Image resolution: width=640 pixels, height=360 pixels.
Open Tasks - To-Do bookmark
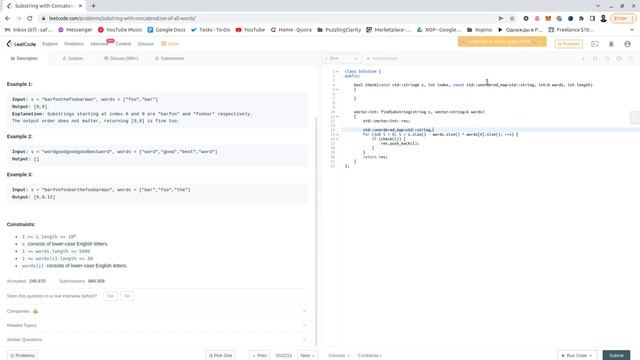[x=210, y=30]
